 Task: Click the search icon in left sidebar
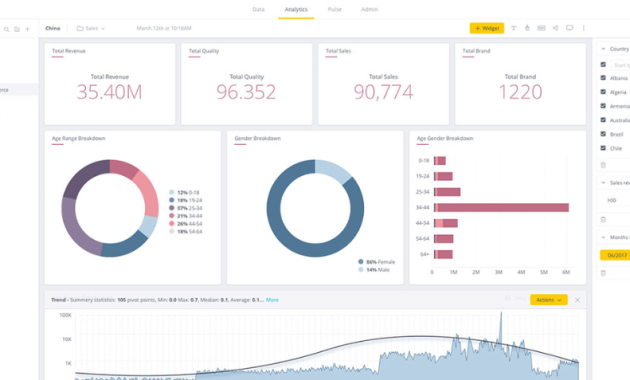(x=6, y=29)
